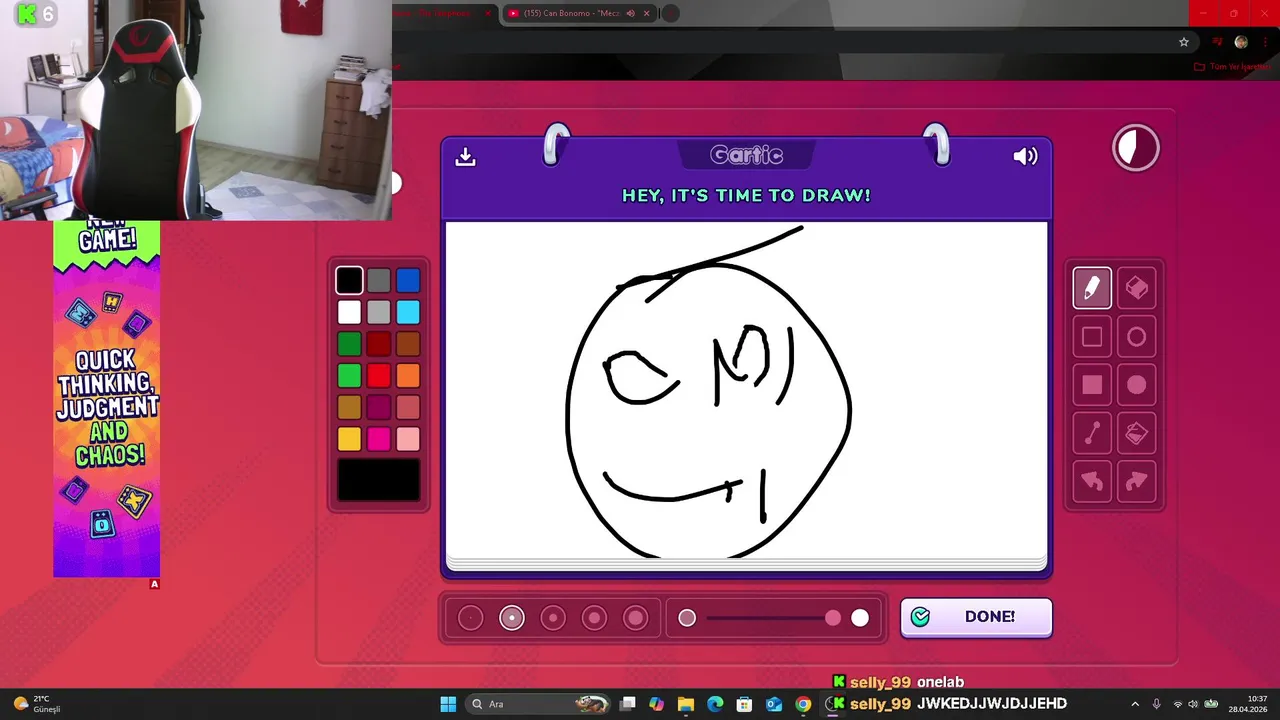Switch to Chrome in the taskbar
Viewport: 1280px width, 720px height.
click(x=803, y=704)
